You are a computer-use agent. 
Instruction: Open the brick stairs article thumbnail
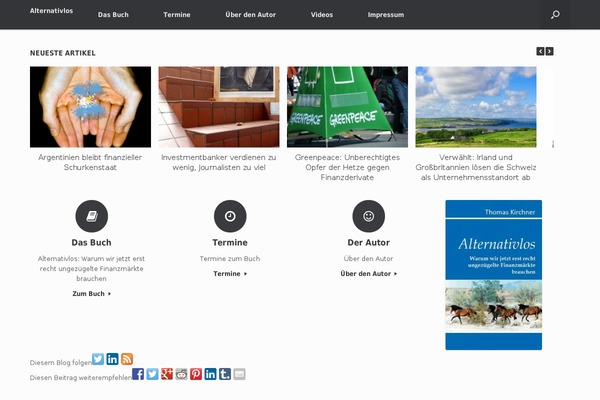coord(219,107)
